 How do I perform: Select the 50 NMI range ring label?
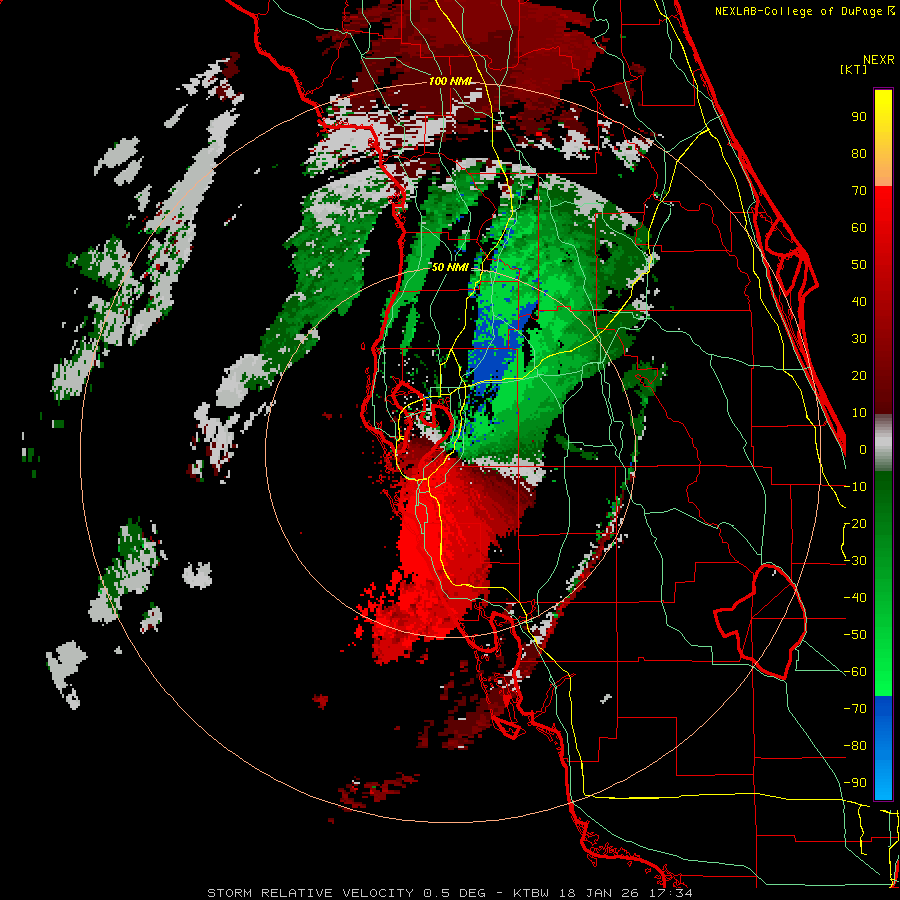click(450, 267)
